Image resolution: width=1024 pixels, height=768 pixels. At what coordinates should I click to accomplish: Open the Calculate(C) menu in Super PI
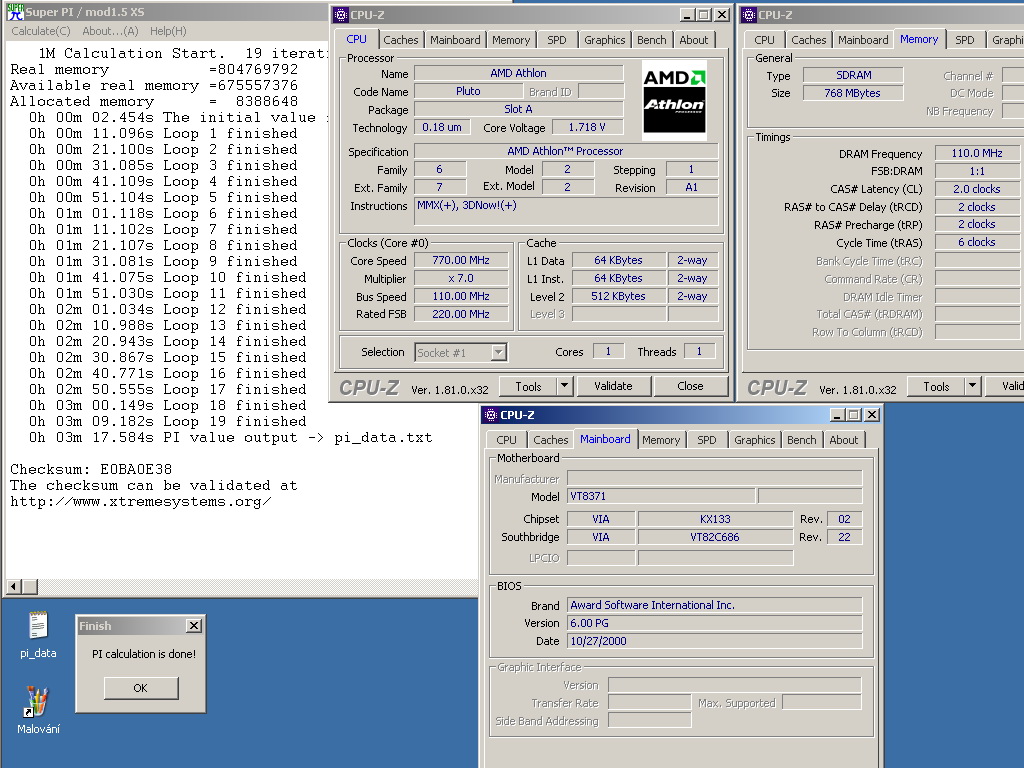40,31
